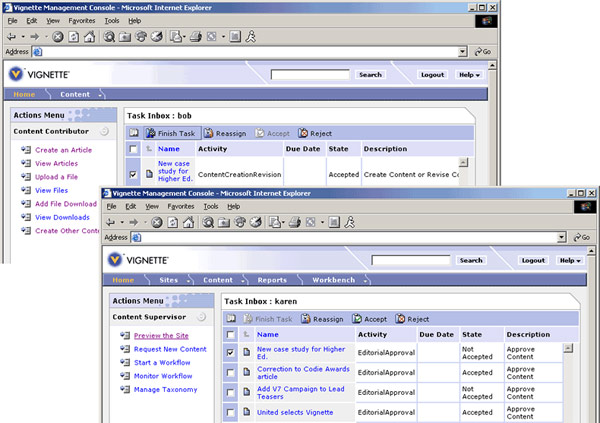This screenshot has width=600, height=423.
Task: Click the Search magnifier icon in bob's browser toolbar
Action: (x=109, y=37)
